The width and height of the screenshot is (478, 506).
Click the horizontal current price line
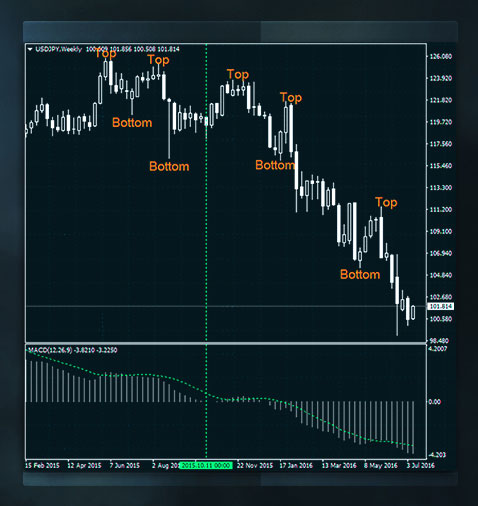(226, 306)
